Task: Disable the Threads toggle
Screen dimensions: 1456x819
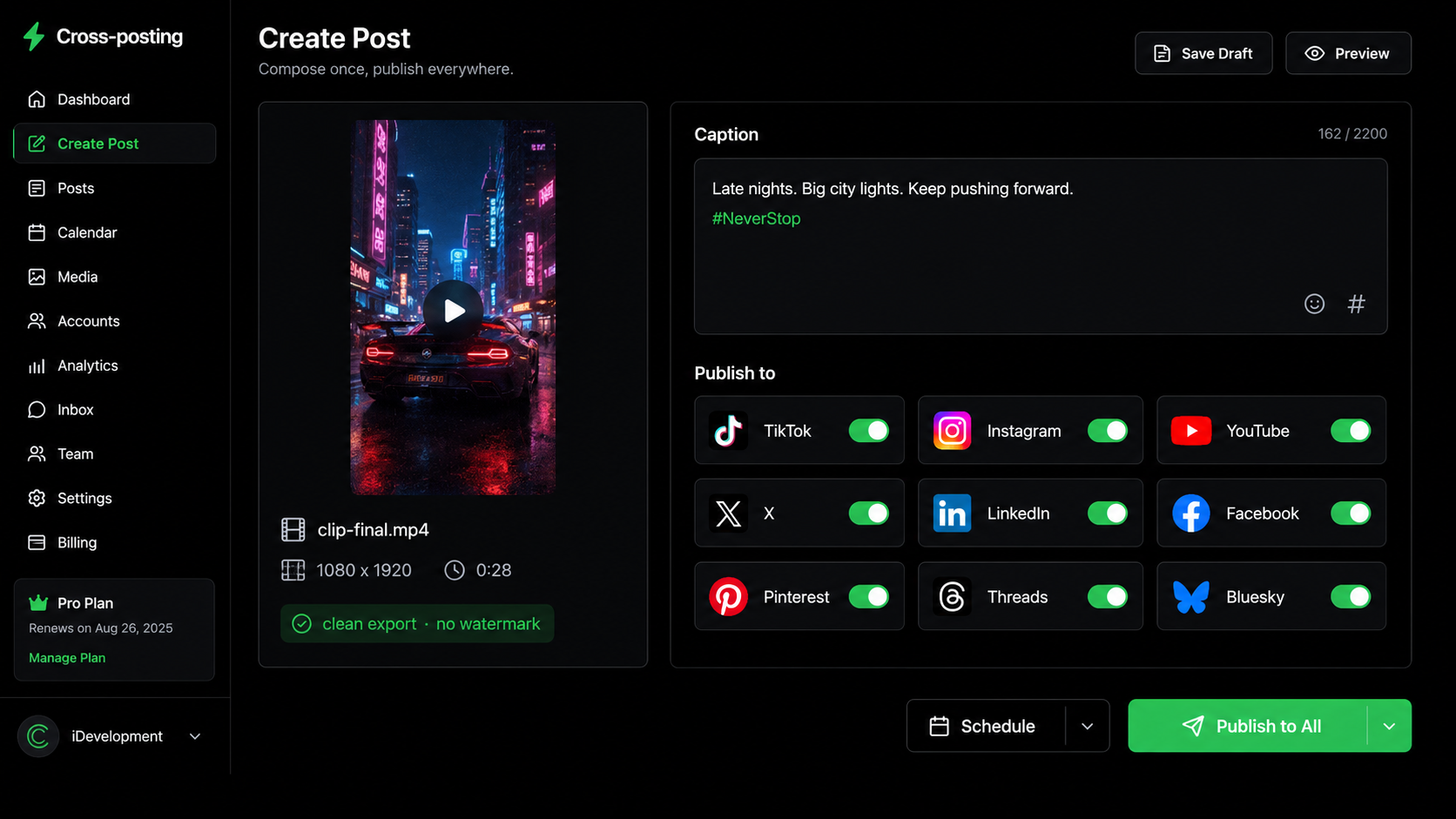Action: (x=1107, y=596)
